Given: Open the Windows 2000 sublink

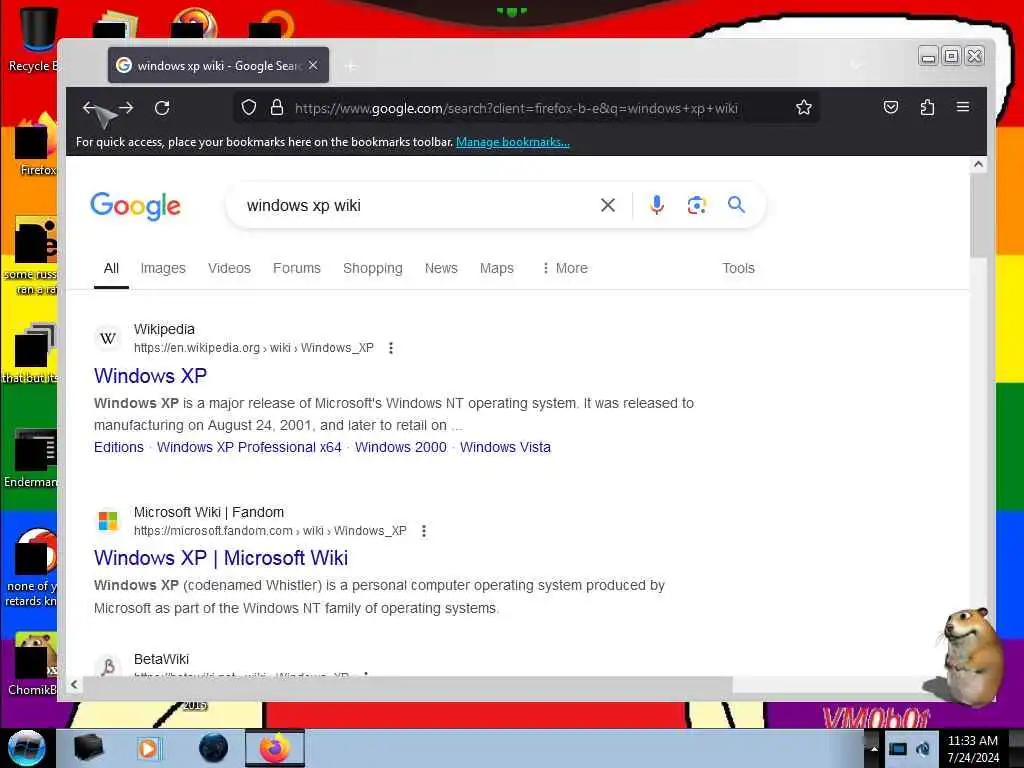Looking at the screenshot, I should (x=400, y=447).
